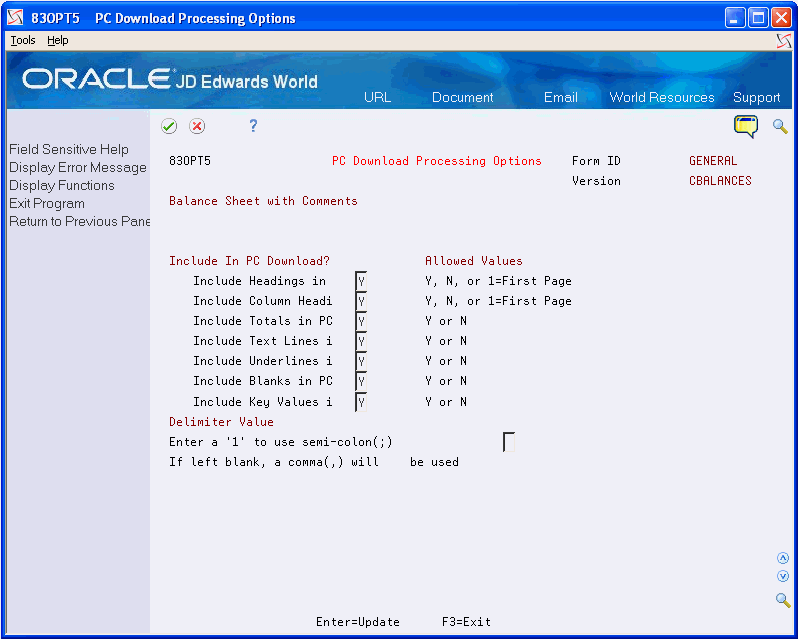Image resolution: width=798 pixels, height=639 pixels.
Task: Click the page down arrow icon
Action: [783, 576]
